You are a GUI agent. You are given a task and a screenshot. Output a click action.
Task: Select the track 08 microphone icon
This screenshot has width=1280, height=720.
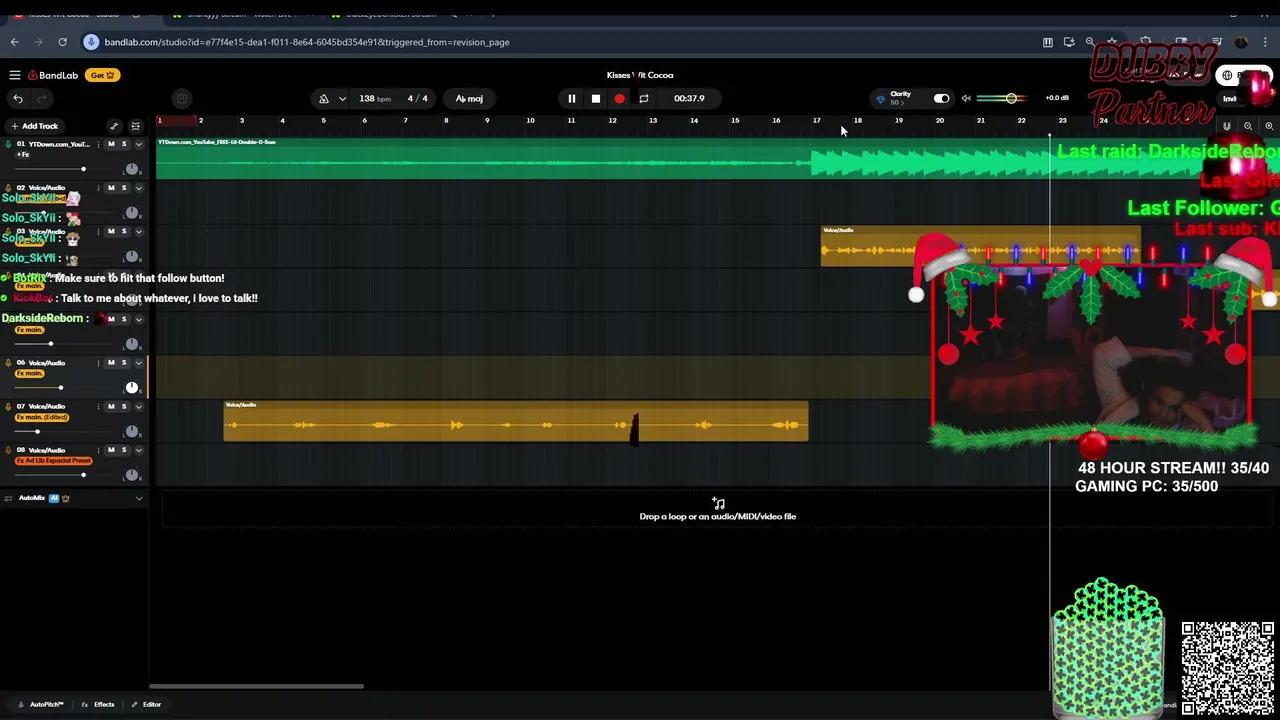click(x=8, y=450)
